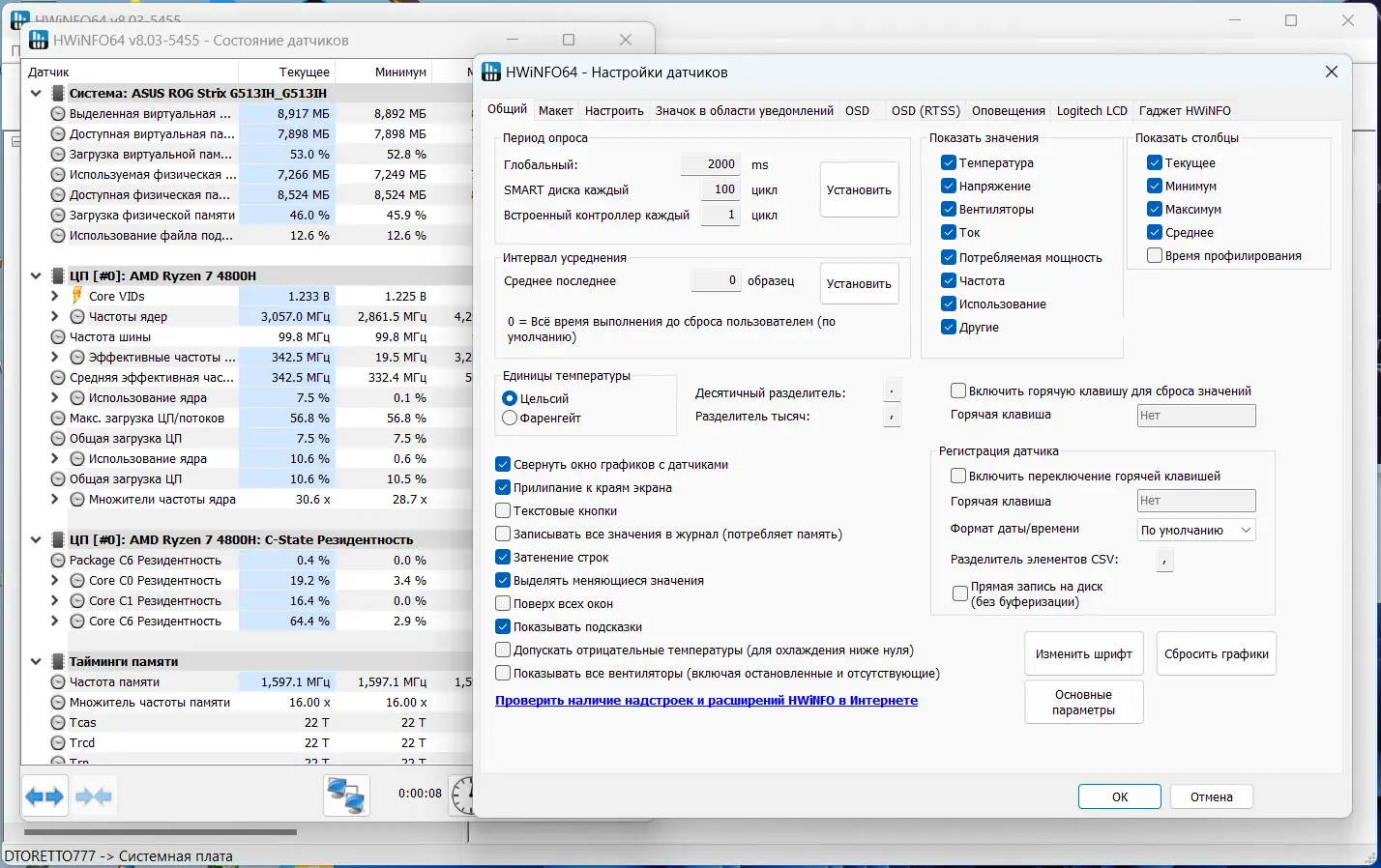Uncheck the Температура values checkbox
Screen dimensions: 1381x868
click(949, 163)
